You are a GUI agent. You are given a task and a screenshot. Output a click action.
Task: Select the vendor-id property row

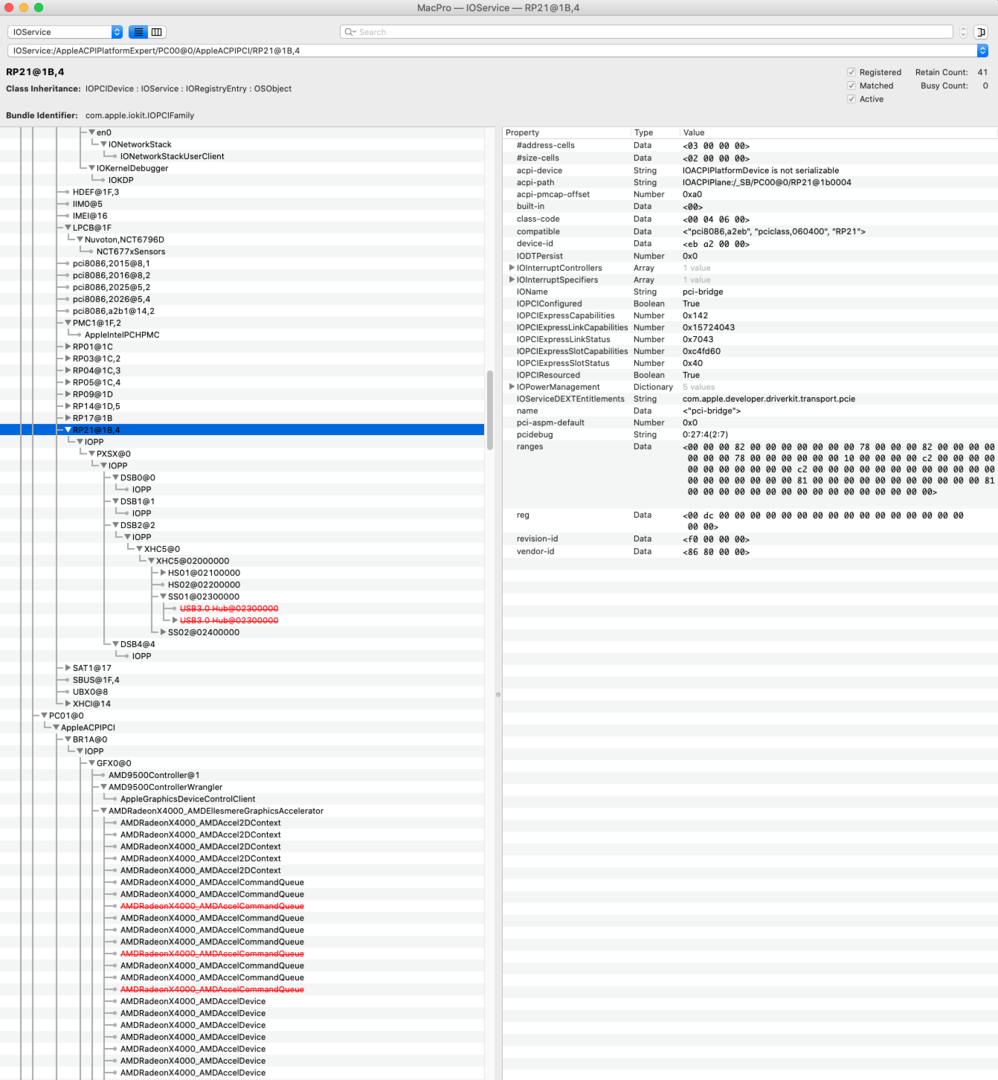750,552
